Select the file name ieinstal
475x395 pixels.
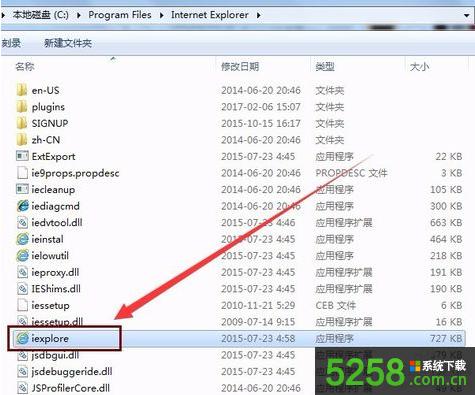47,239
